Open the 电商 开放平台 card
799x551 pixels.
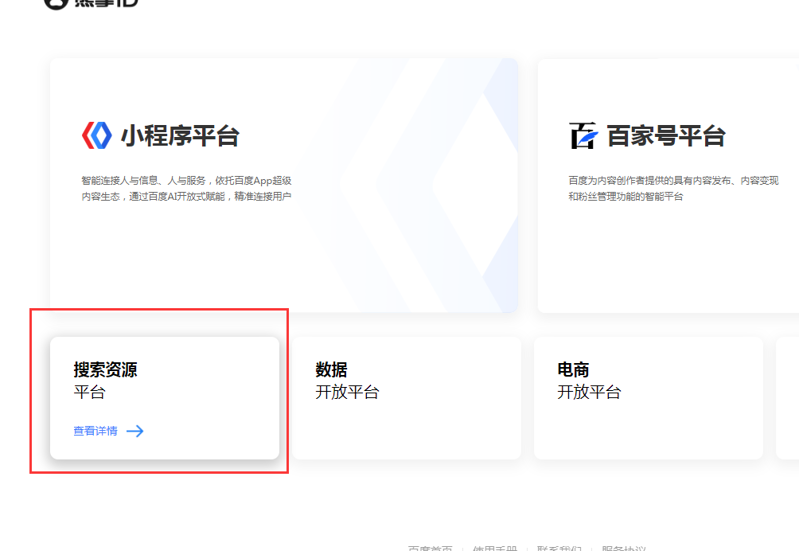pos(649,398)
